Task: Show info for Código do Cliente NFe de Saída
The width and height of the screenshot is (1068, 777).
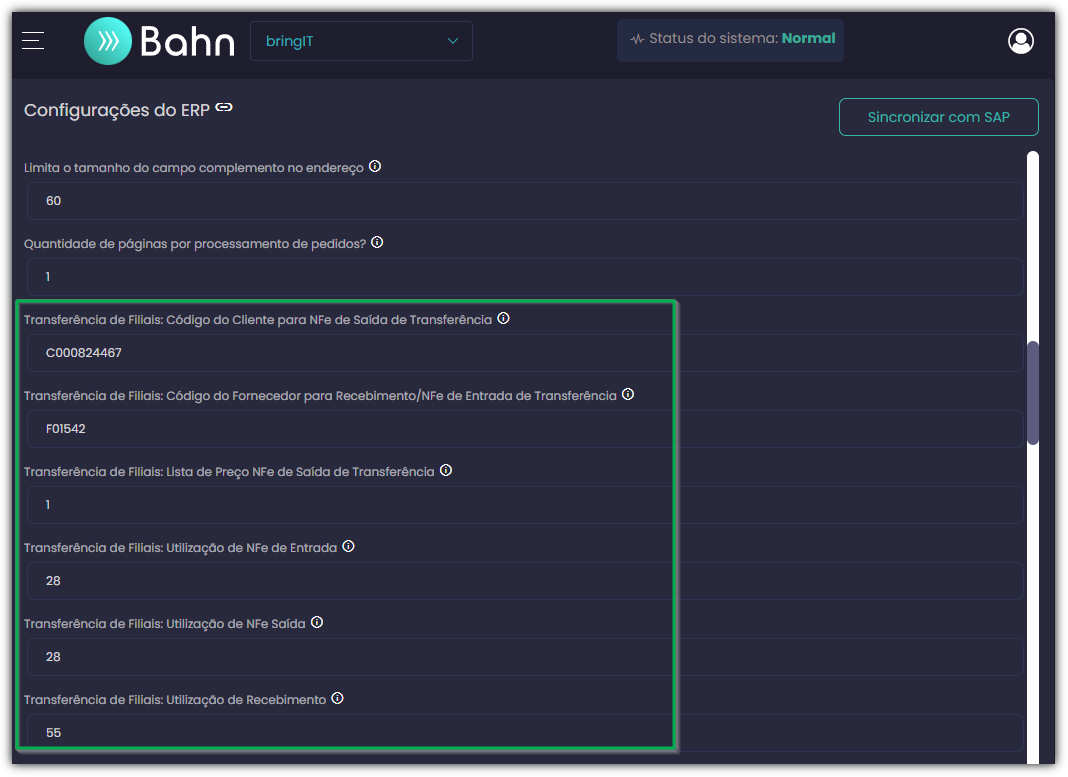Action: 503,319
